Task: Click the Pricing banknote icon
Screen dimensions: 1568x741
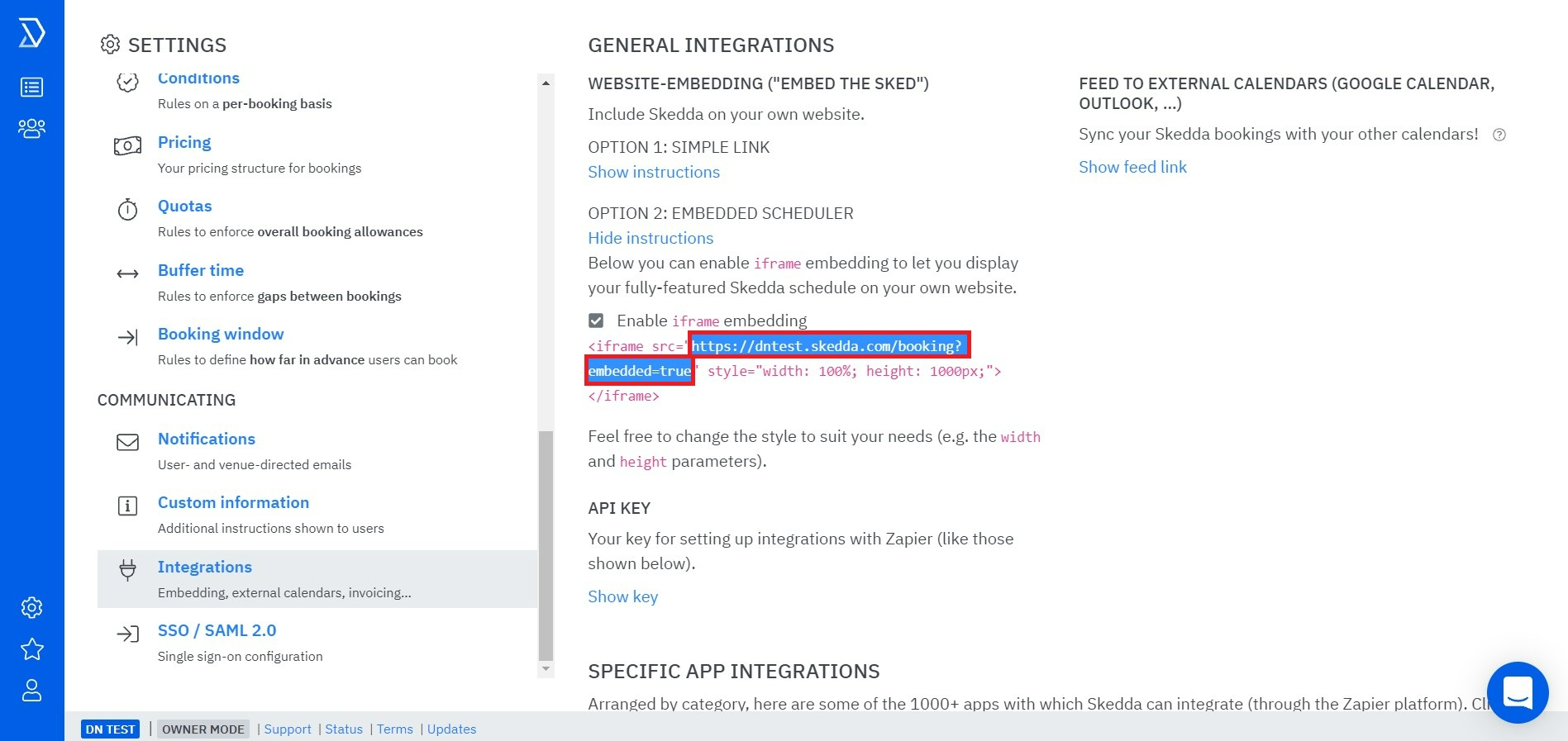Action: [x=127, y=146]
